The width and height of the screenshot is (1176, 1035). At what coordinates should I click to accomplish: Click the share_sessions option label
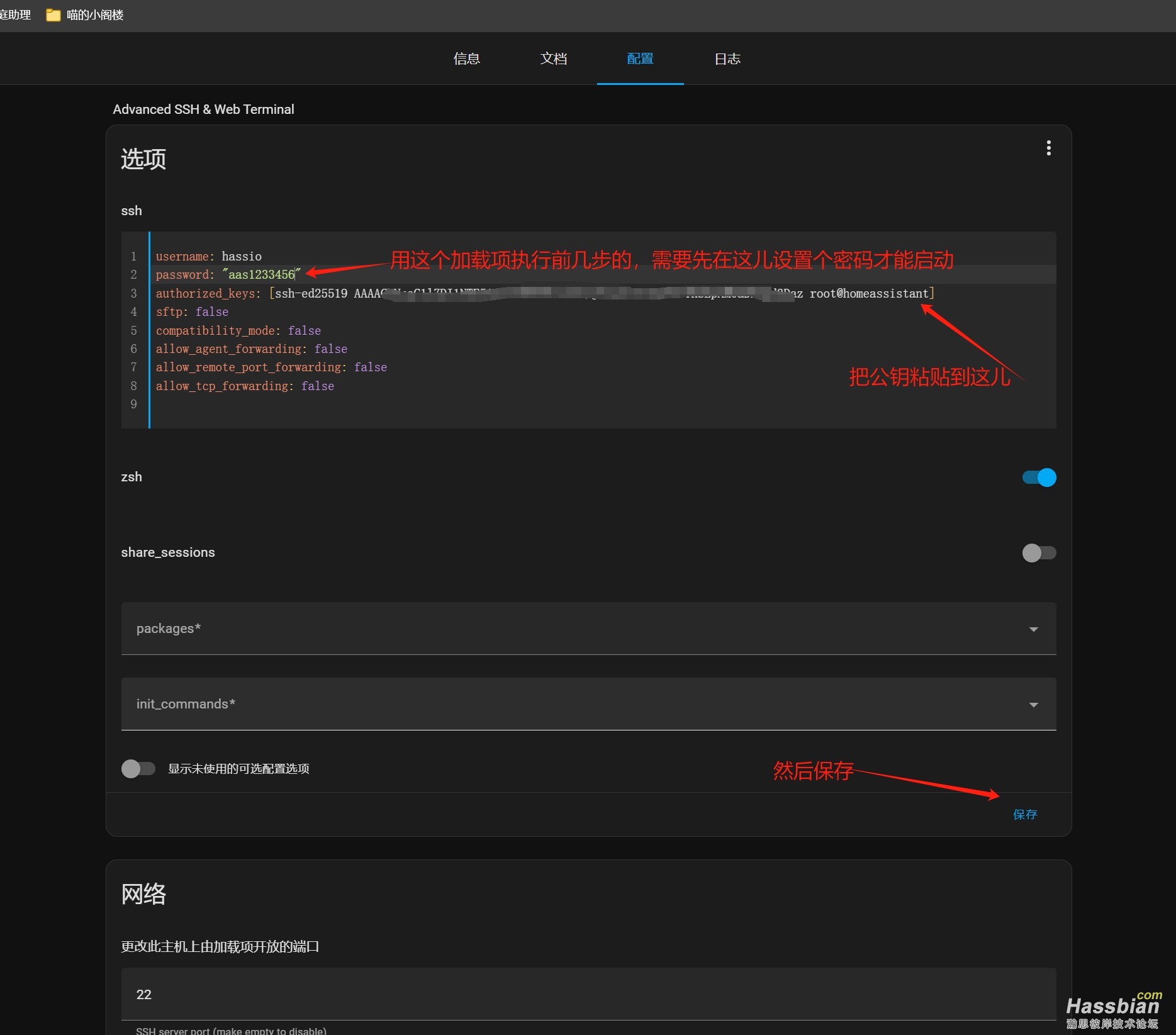pyautogui.click(x=168, y=552)
